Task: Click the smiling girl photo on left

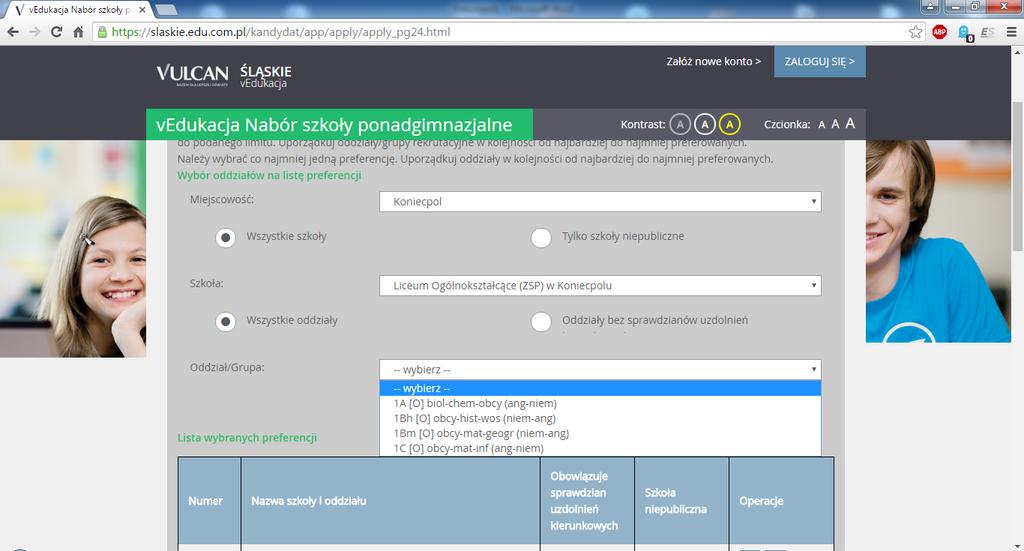Action: click(73, 249)
